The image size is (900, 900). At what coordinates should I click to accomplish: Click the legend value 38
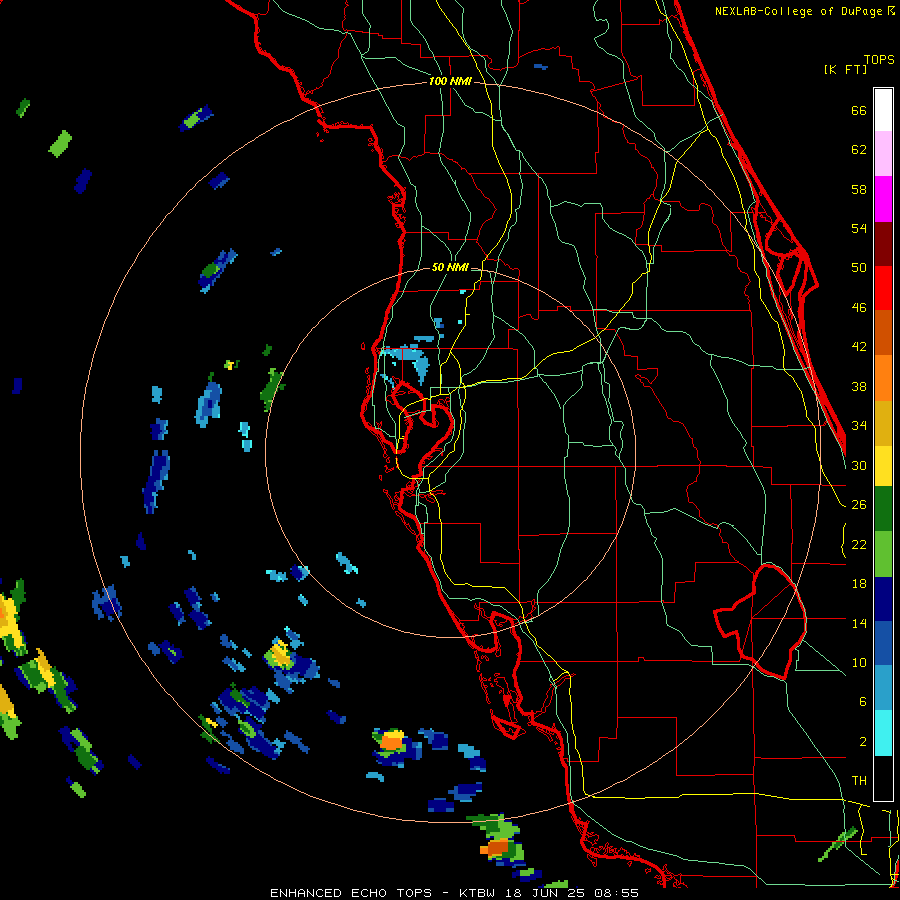[859, 386]
